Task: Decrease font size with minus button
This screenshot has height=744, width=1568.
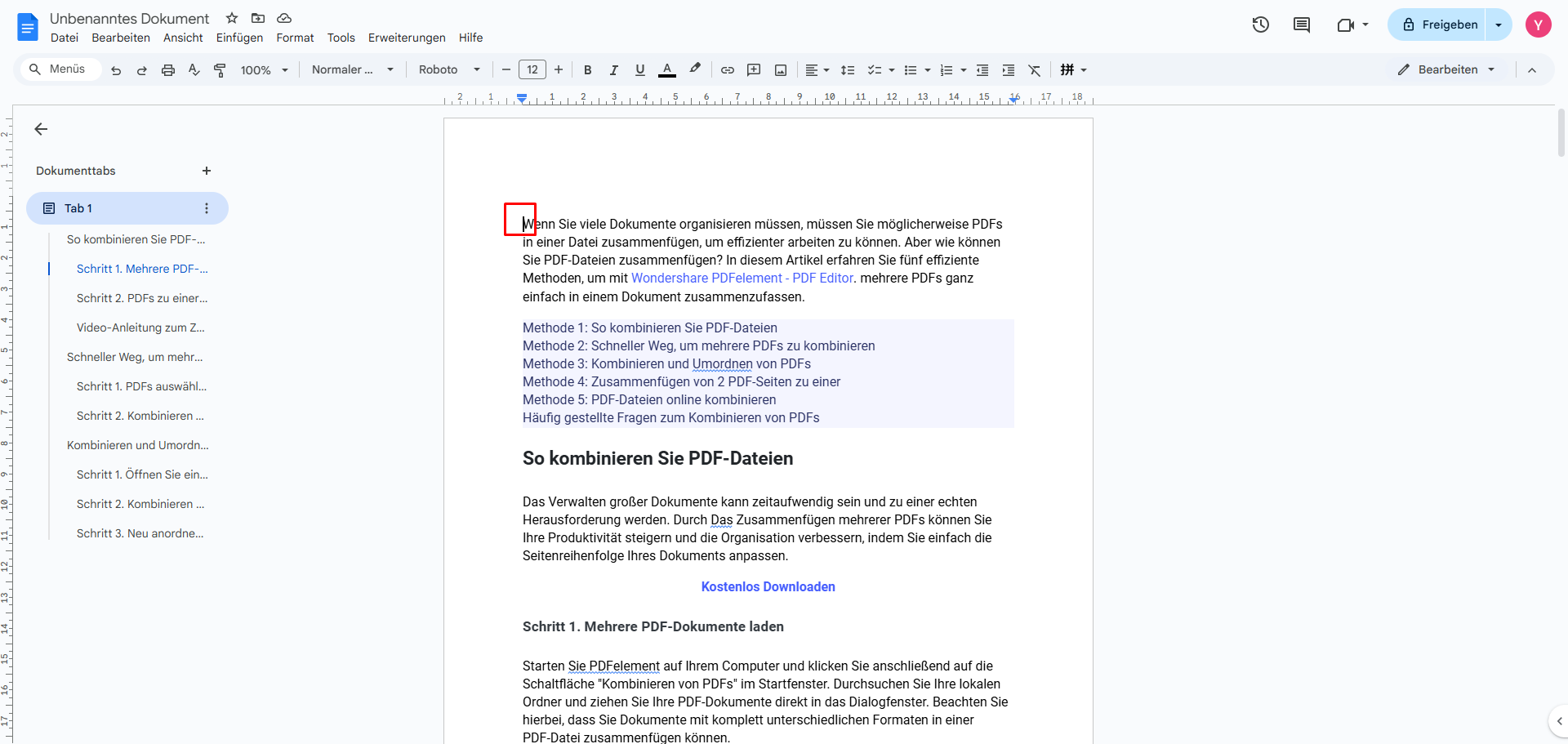Action: pos(506,70)
